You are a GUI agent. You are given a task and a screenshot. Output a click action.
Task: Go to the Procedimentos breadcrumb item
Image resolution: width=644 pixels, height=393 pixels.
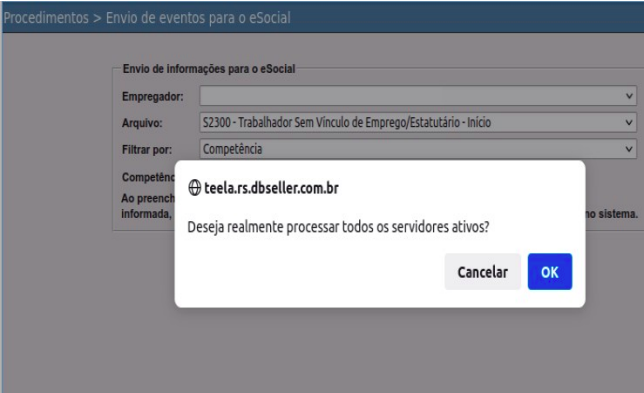click(x=46, y=18)
